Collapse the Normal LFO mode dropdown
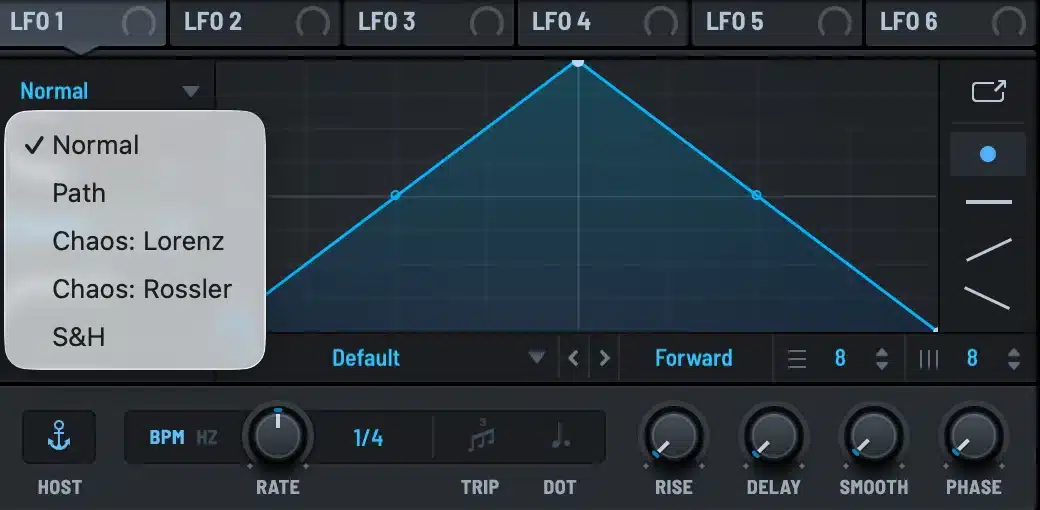This screenshot has height=510, width=1040. click(x=110, y=91)
